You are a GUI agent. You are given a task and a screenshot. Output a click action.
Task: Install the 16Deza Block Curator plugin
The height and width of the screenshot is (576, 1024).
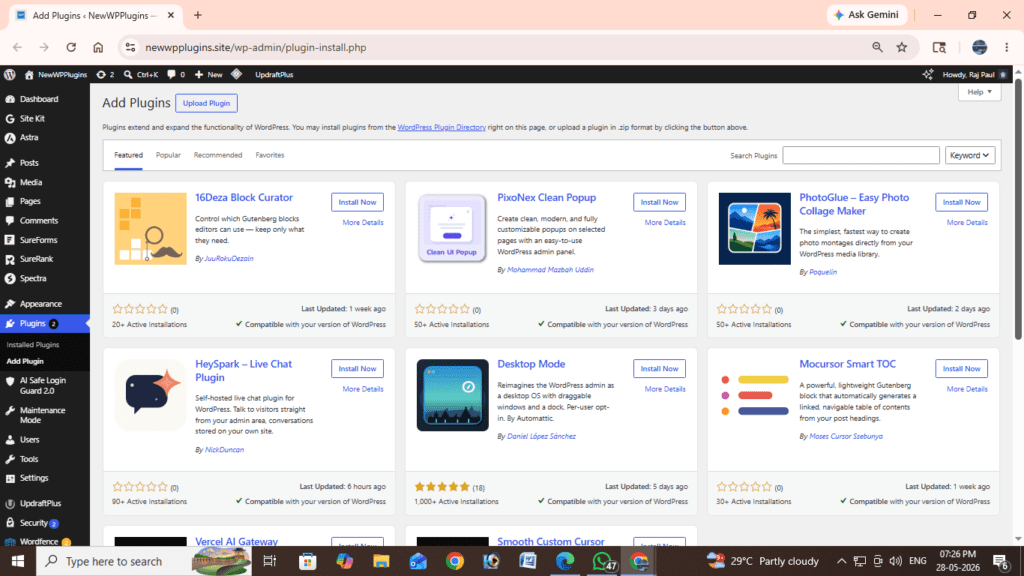click(357, 202)
